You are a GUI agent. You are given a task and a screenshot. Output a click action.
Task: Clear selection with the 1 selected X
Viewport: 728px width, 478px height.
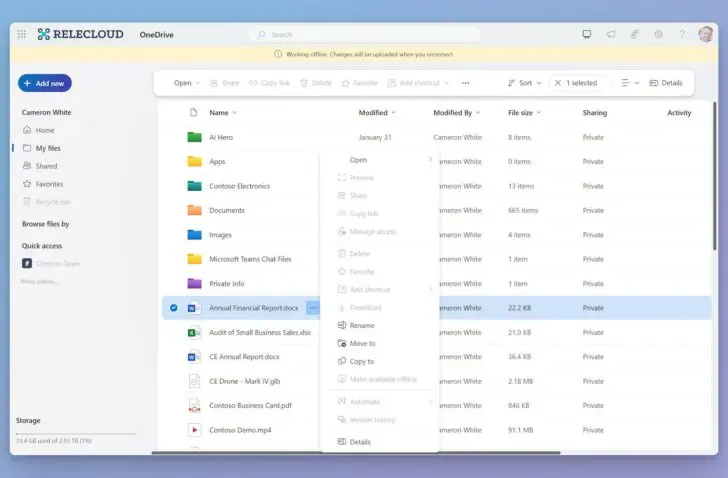558,83
